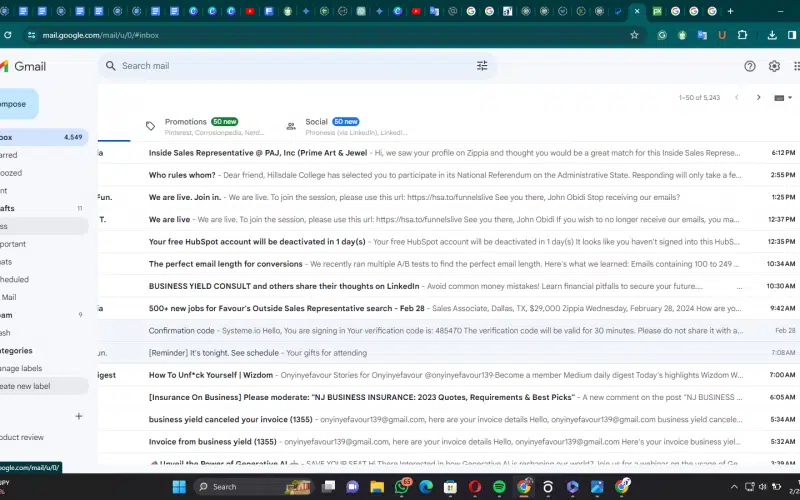Image resolution: width=800 pixels, height=500 pixels.
Task: Switch to the Social tab
Action: tap(316, 122)
